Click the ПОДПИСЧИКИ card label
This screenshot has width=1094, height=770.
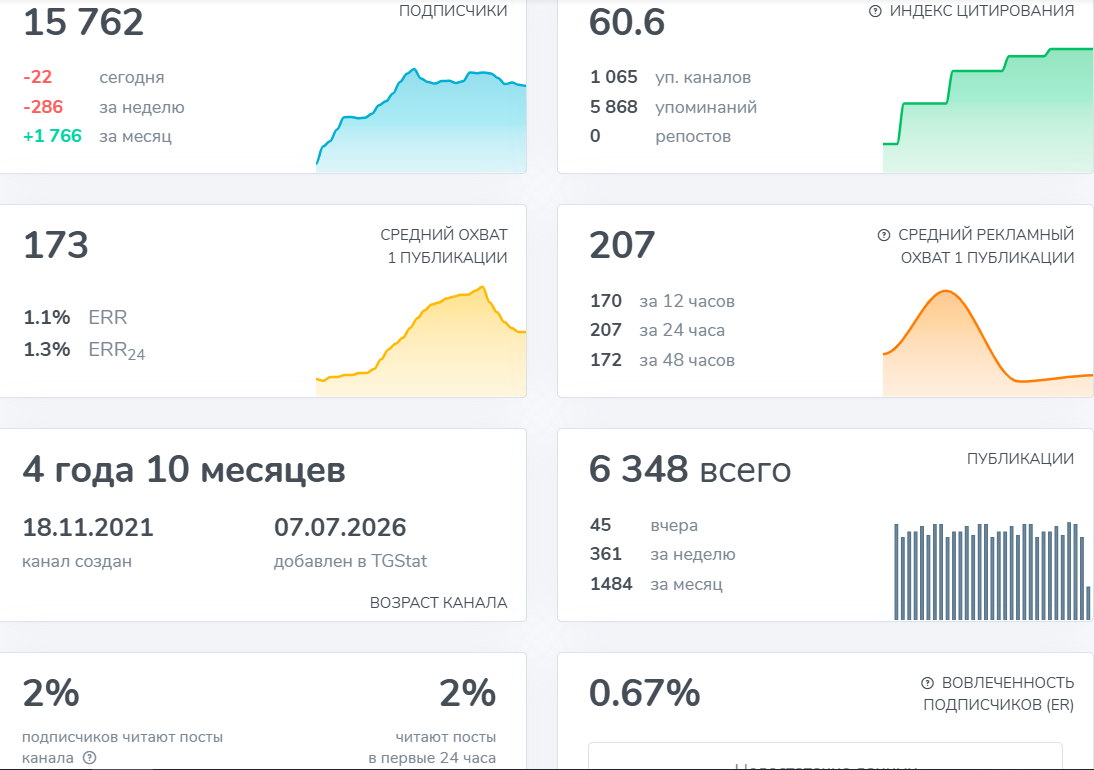pyautogui.click(x=453, y=10)
